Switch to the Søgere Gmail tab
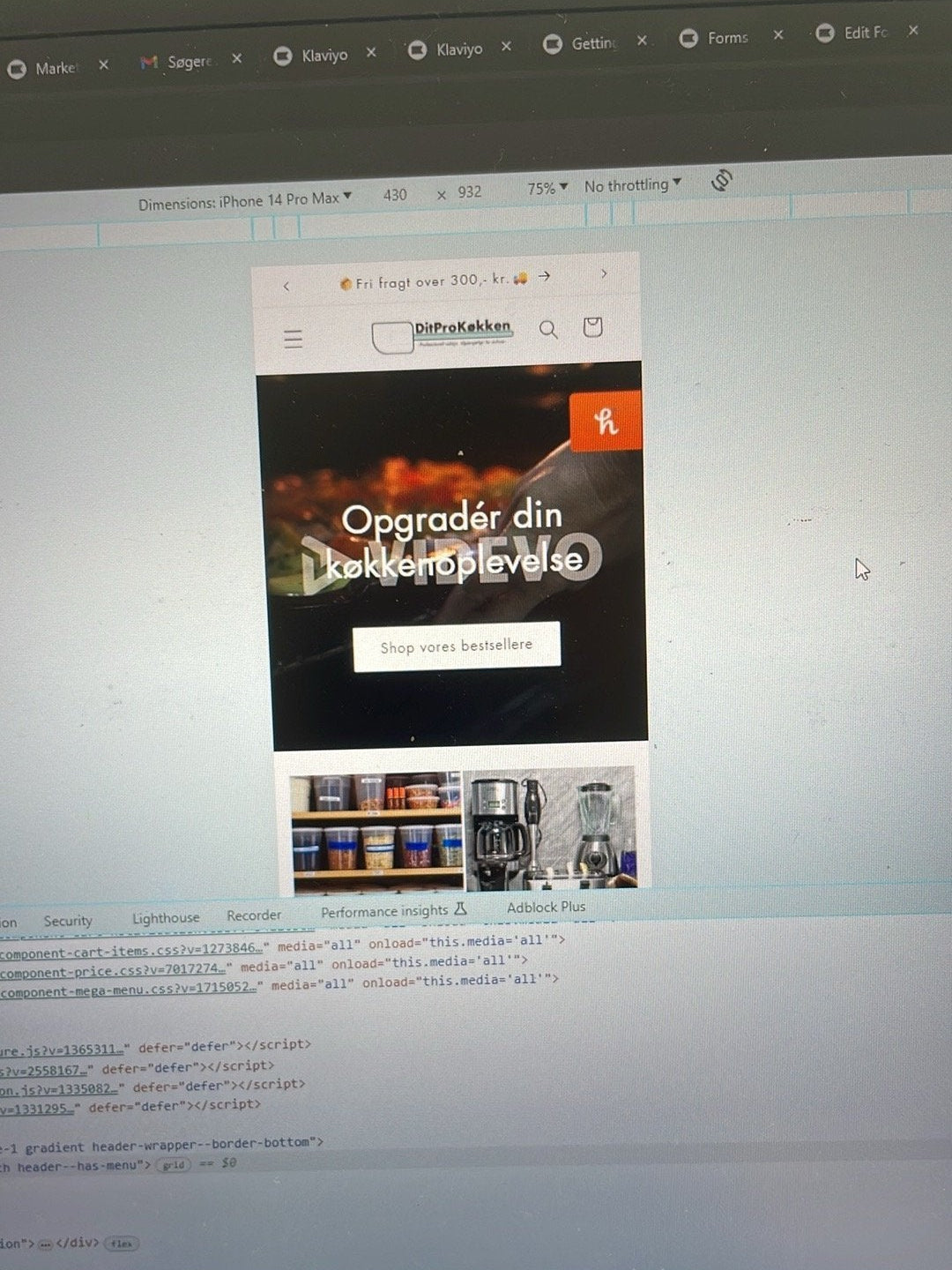 (176, 62)
